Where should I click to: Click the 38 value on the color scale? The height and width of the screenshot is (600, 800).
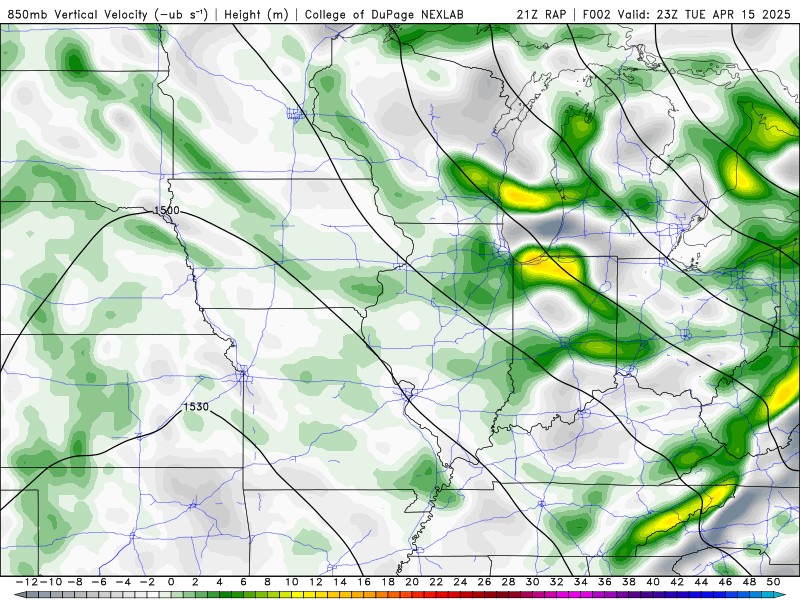[629, 582]
